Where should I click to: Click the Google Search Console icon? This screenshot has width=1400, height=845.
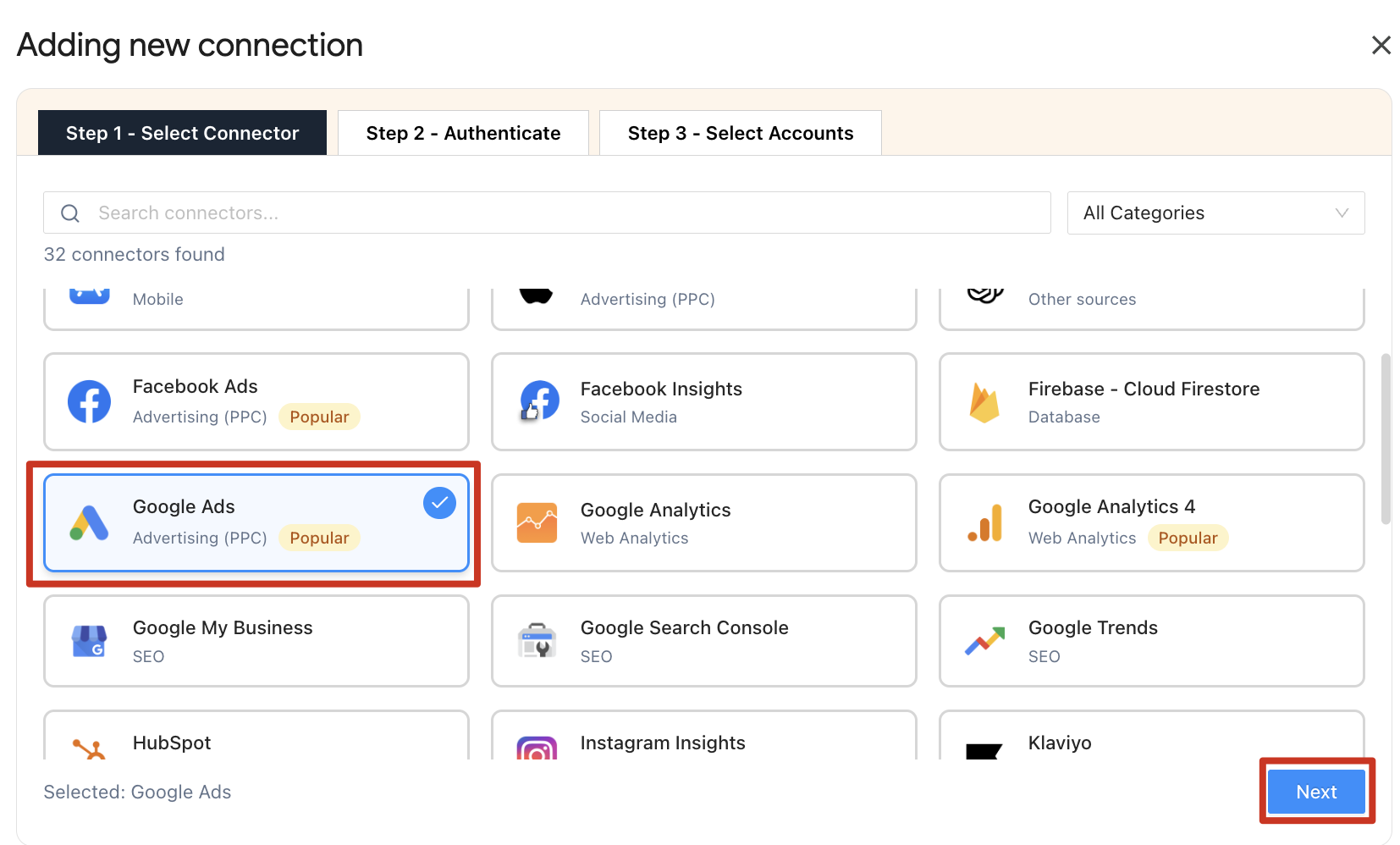(537, 641)
